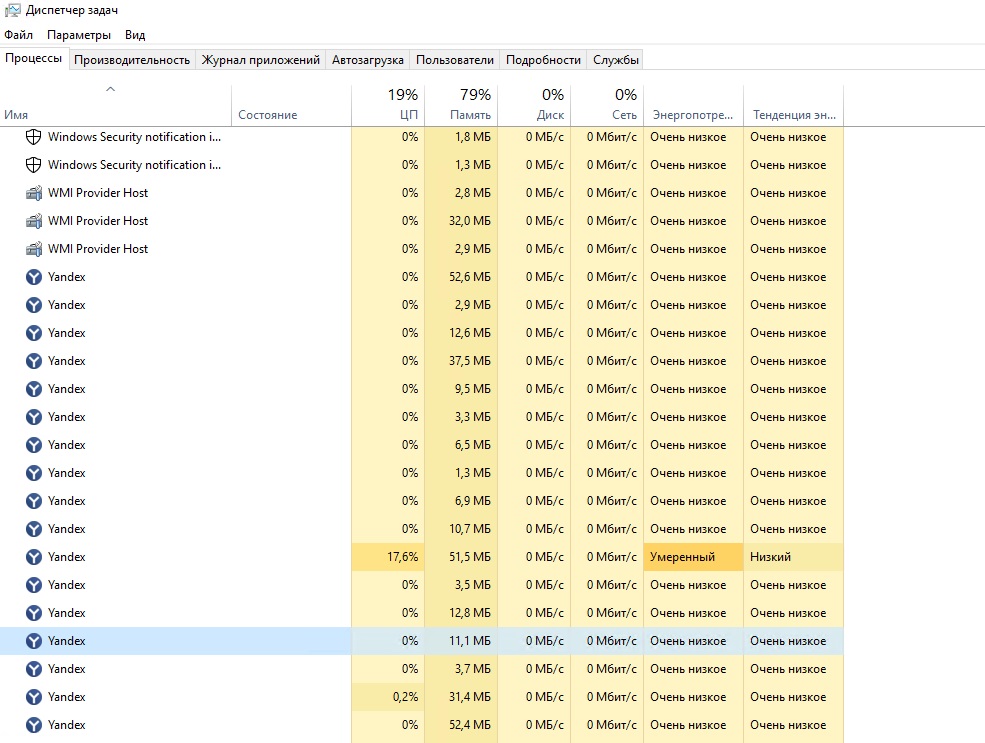This screenshot has width=985, height=743.
Task: Click Yandex icon in the 12,6 МБ row
Action: tap(33, 333)
